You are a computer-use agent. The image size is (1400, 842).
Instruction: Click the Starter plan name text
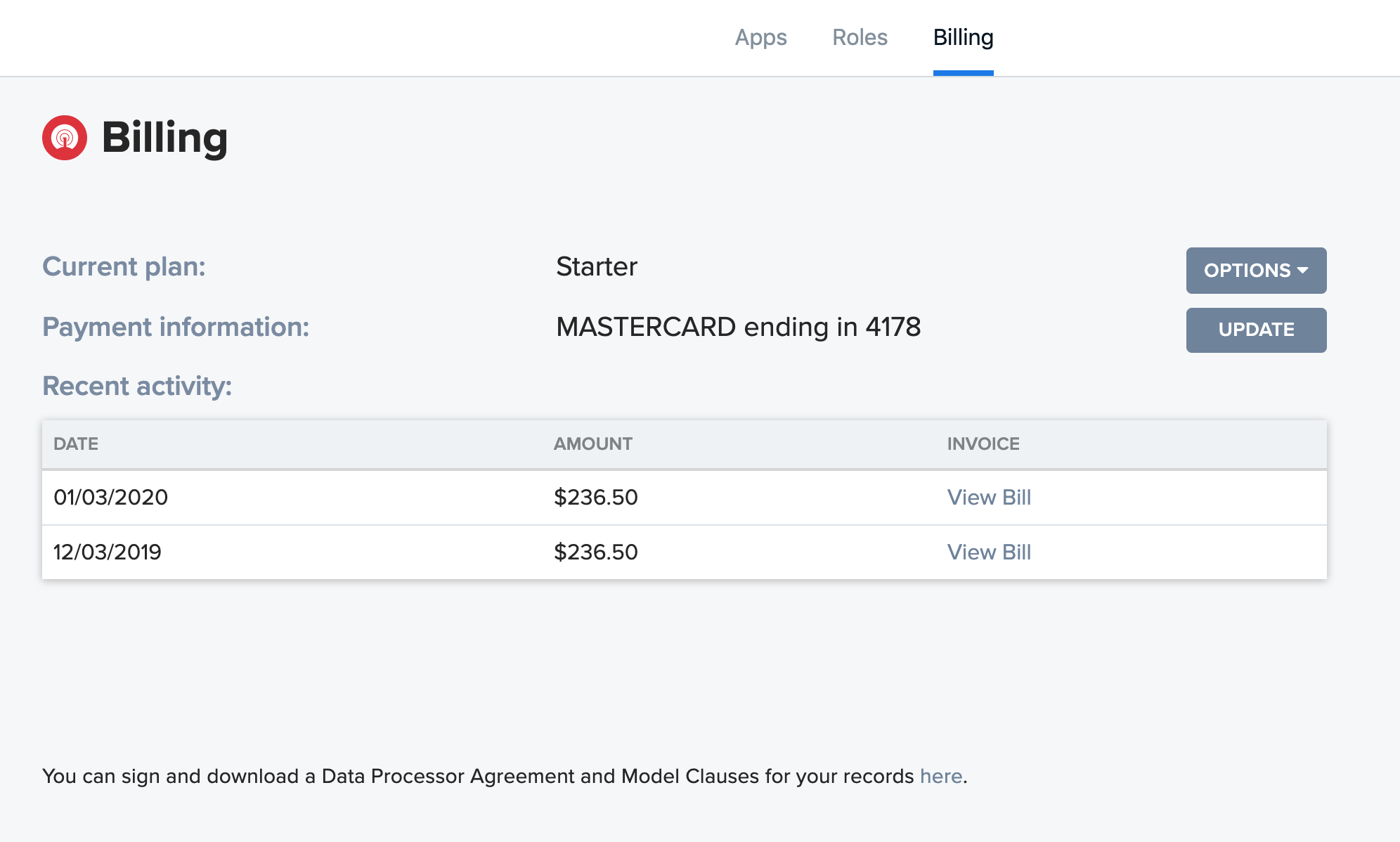pos(596,267)
